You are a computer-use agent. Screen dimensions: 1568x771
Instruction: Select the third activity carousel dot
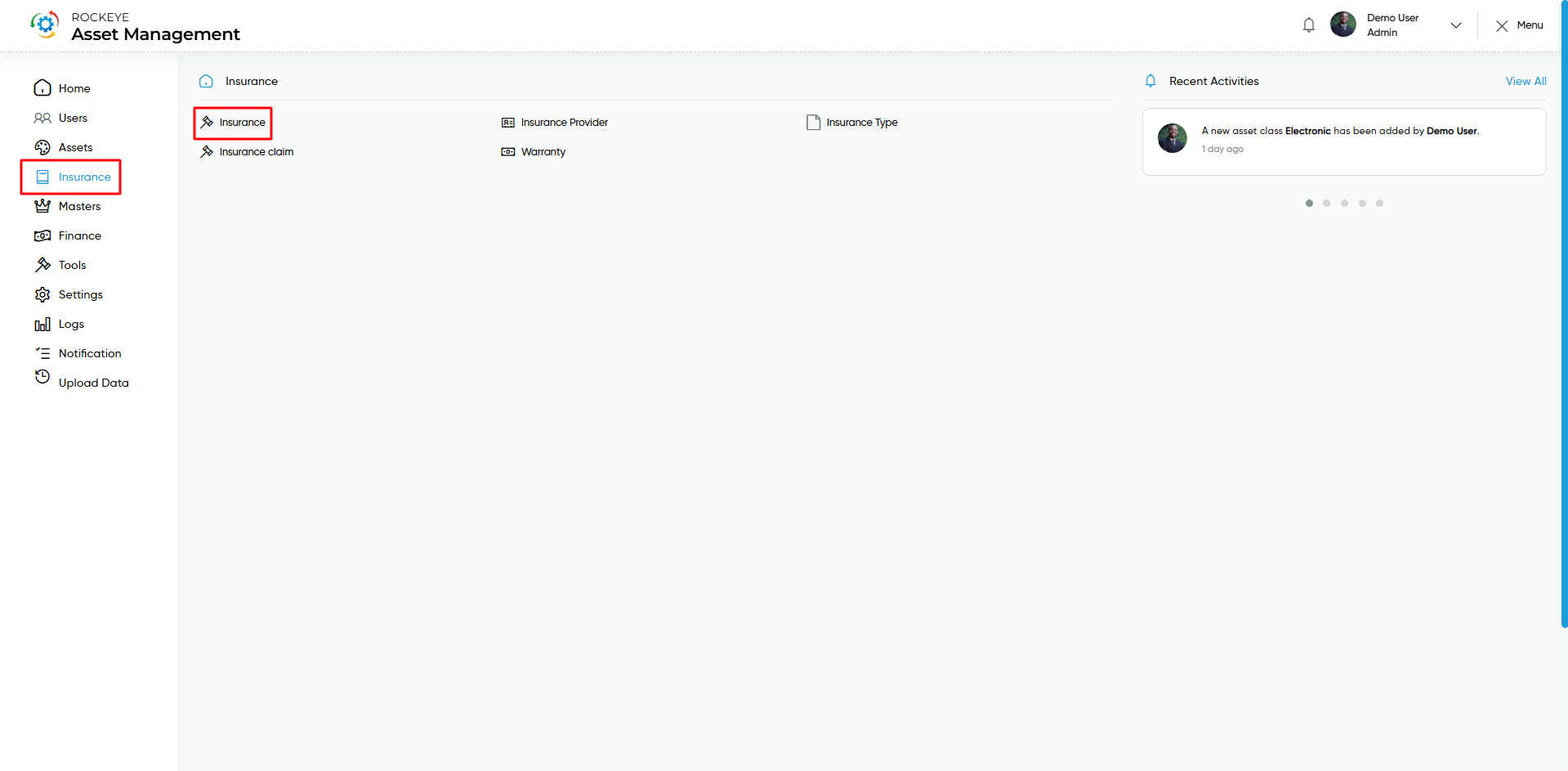1344,203
